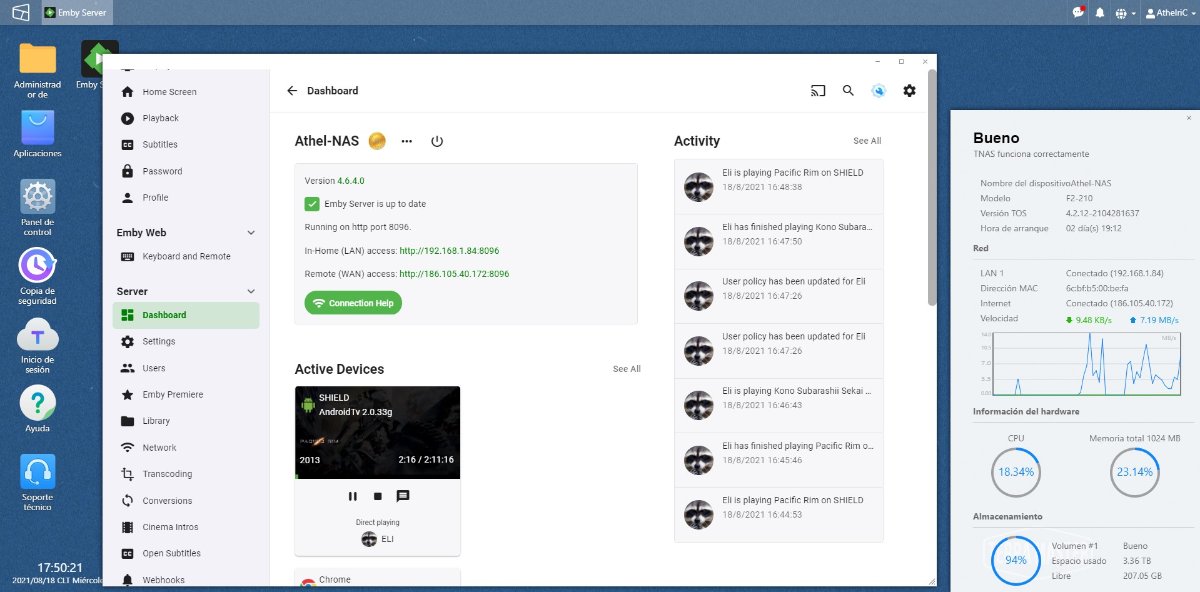
Task: Open activity entry at 16:45:46
Action: 779,460
